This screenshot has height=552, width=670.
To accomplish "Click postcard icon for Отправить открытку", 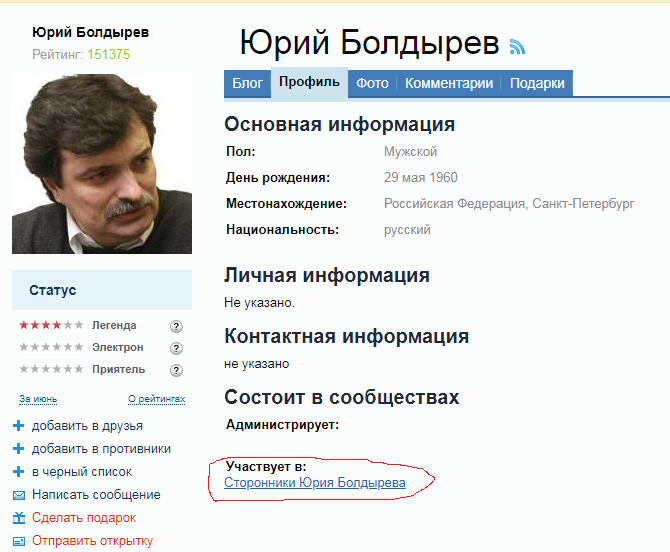I will (x=19, y=541).
